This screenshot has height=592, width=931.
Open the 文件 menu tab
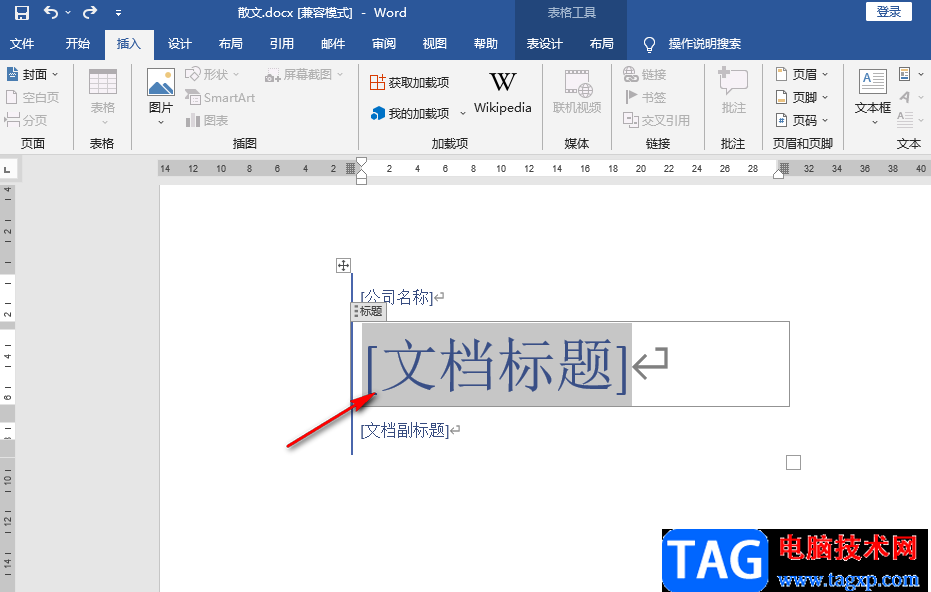pos(22,43)
